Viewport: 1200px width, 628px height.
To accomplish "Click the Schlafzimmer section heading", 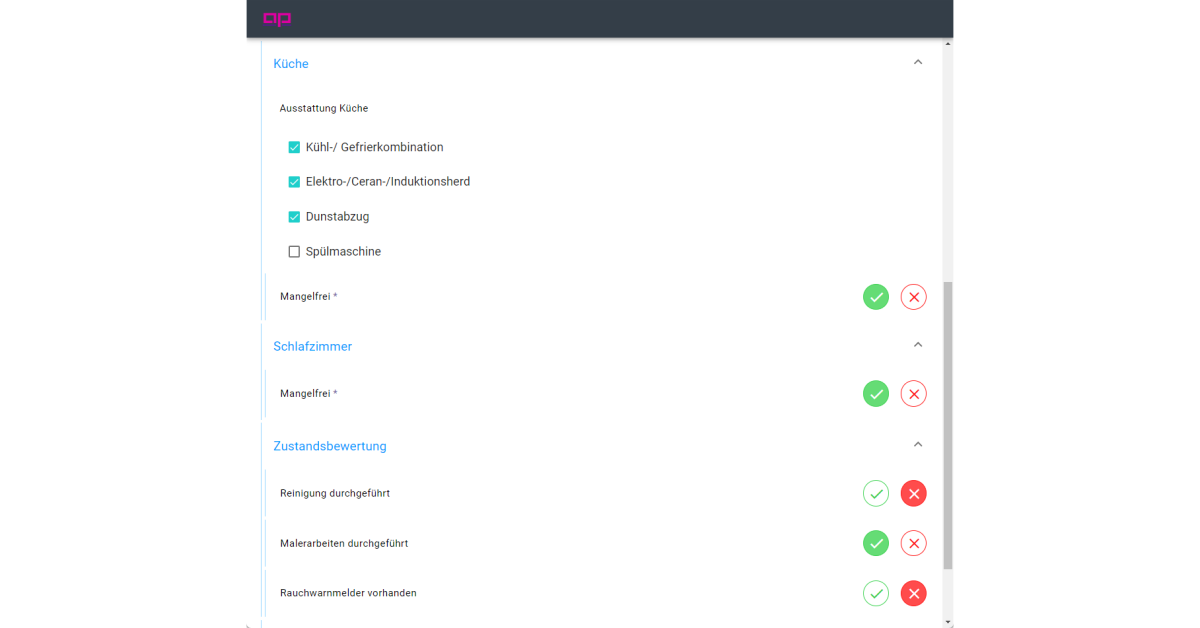I will pyautogui.click(x=312, y=347).
